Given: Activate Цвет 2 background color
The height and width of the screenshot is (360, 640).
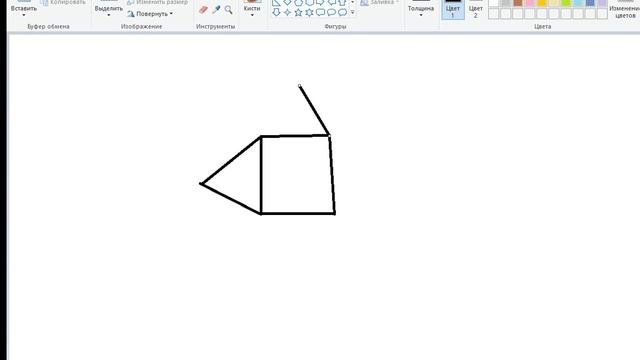Looking at the screenshot, I should pyautogui.click(x=476, y=10).
